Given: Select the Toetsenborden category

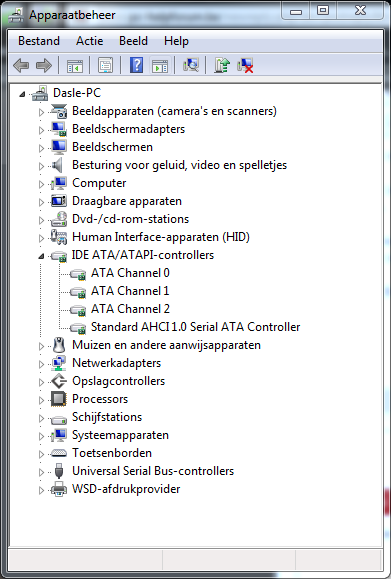Looking at the screenshot, I should tap(112, 453).
